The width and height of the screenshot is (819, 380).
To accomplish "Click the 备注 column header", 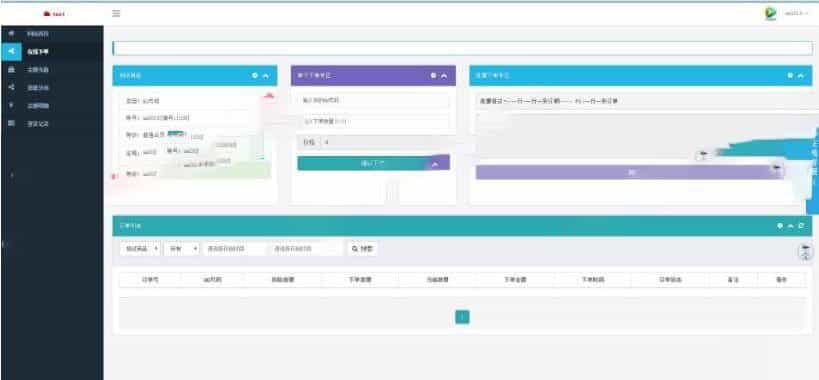I will point(733,280).
